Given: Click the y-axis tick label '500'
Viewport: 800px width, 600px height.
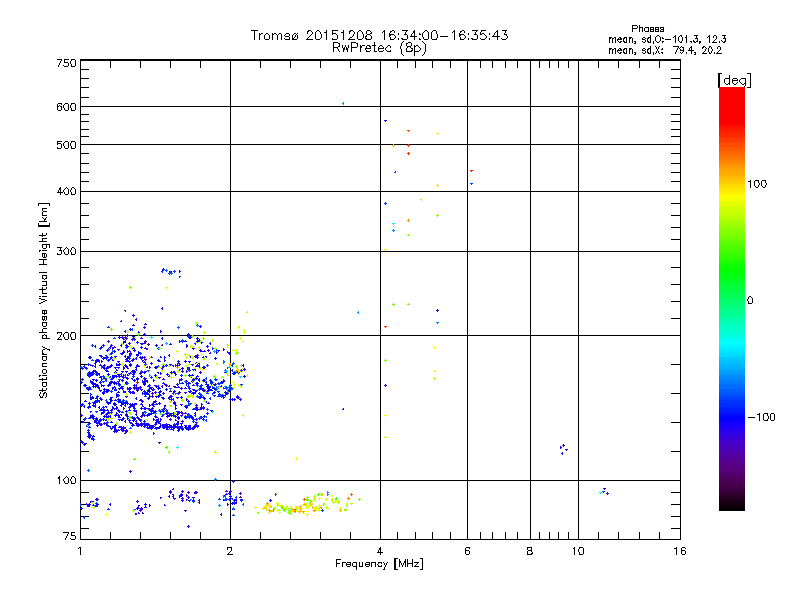Looking at the screenshot, I should pyautogui.click(x=66, y=145).
